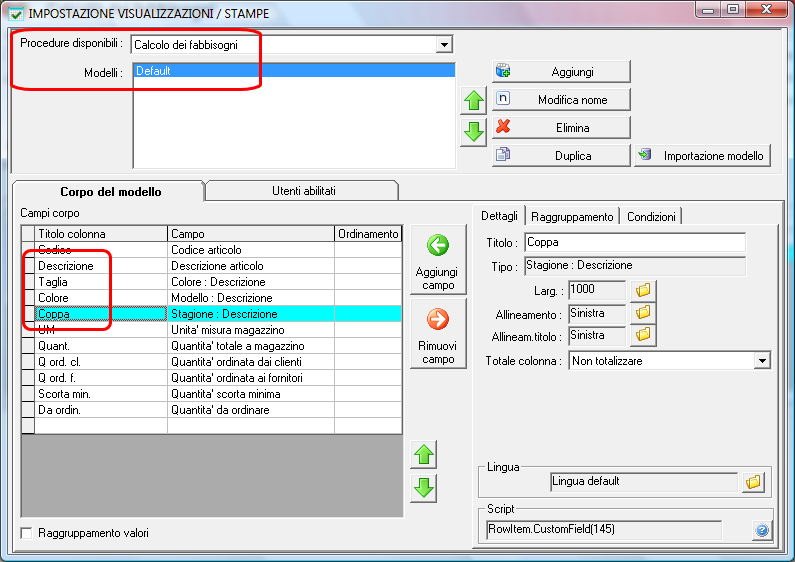Image resolution: width=795 pixels, height=562 pixels.
Task: Select the Codice articolo row
Action: tap(218, 250)
